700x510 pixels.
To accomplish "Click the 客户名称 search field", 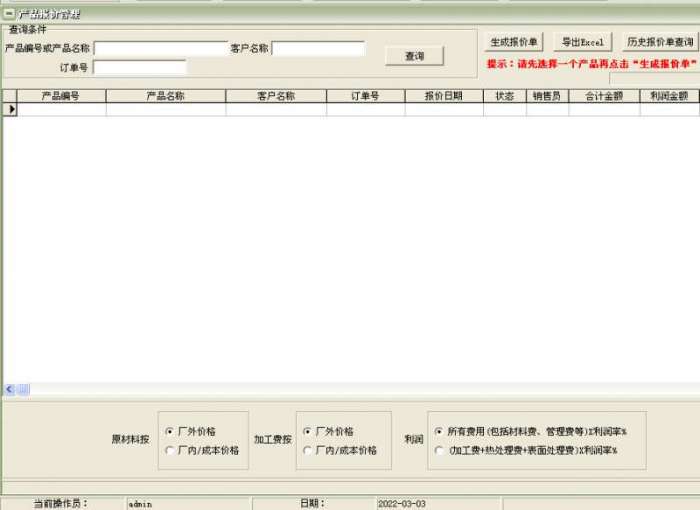I will (x=318, y=48).
